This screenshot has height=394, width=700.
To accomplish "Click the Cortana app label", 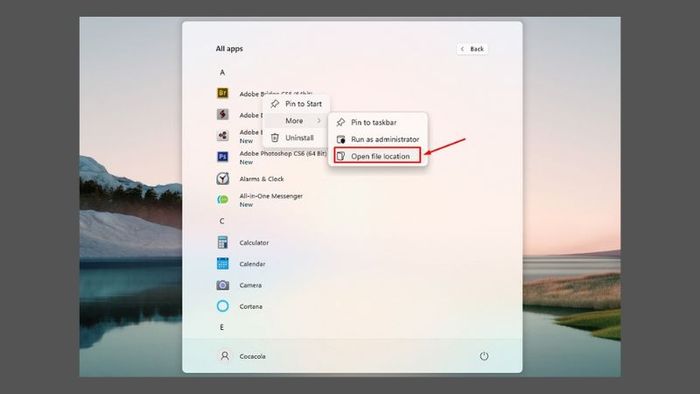I will (x=251, y=307).
